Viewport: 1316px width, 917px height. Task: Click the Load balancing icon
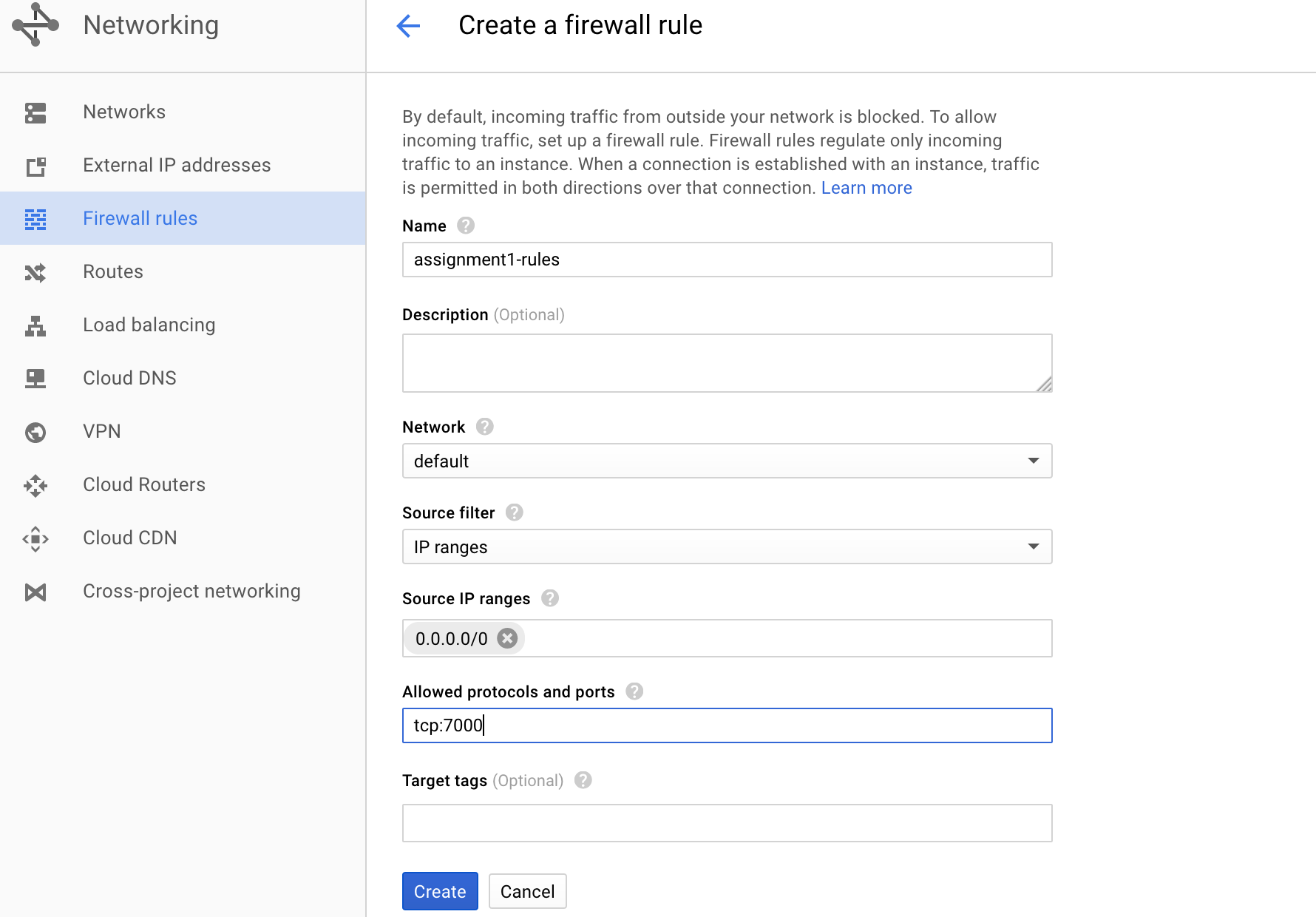coord(35,325)
